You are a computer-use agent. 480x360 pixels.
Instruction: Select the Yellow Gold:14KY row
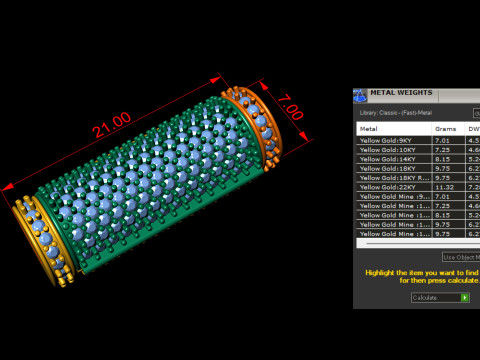pos(418,159)
